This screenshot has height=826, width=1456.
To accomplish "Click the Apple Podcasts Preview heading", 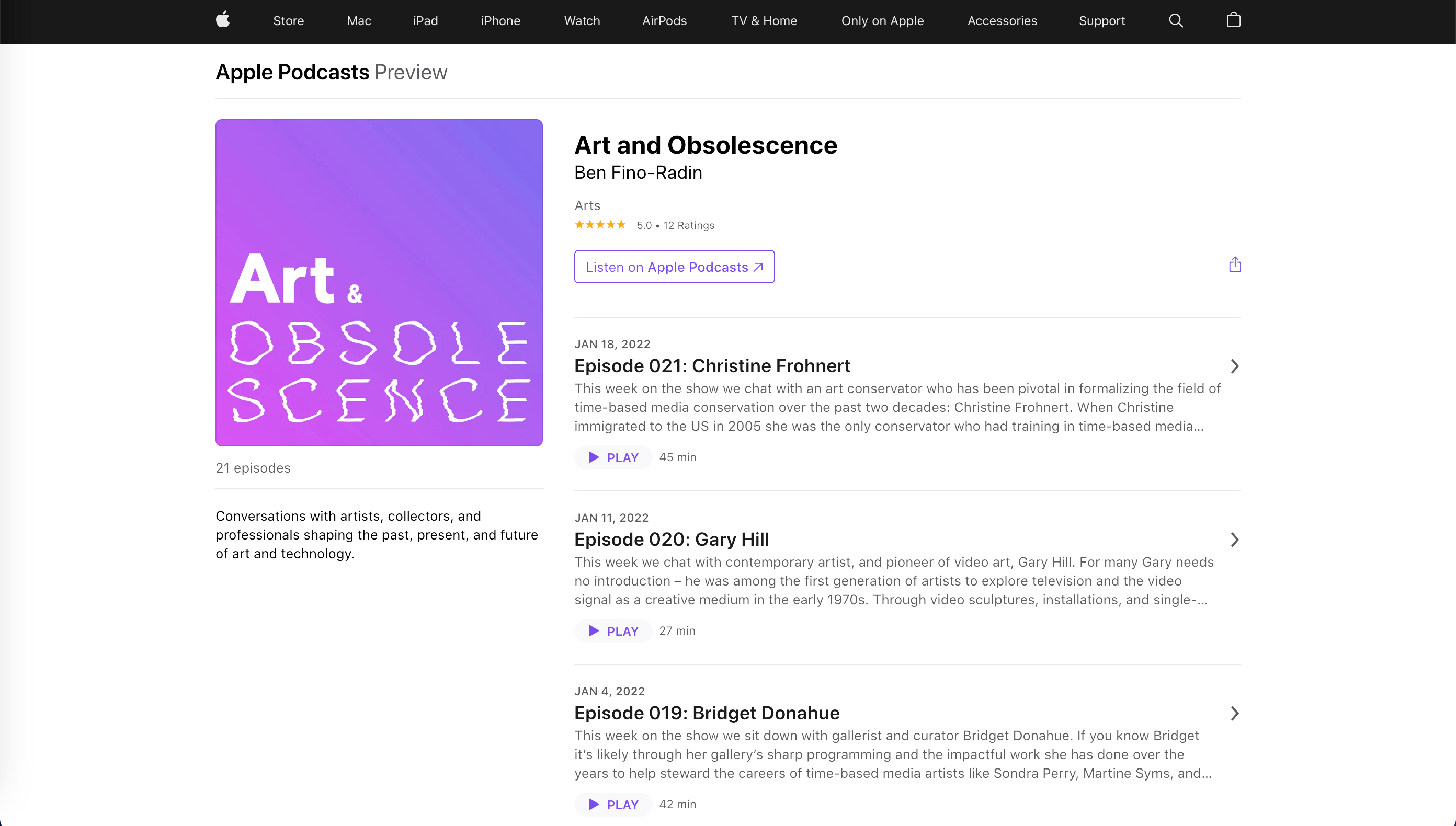I will pyautogui.click(x=332, y=72).
